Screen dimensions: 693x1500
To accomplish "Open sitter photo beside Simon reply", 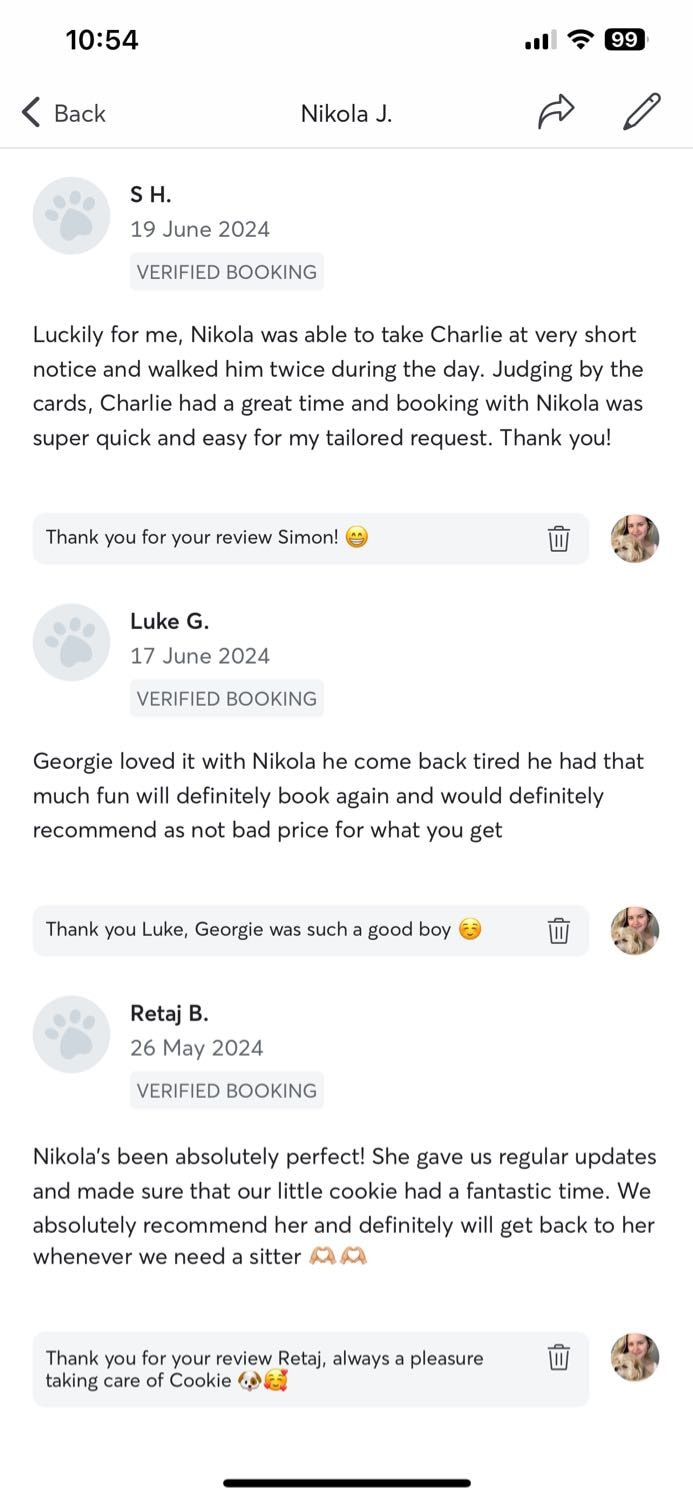I will pyautogui.click(x=635, y=539).
